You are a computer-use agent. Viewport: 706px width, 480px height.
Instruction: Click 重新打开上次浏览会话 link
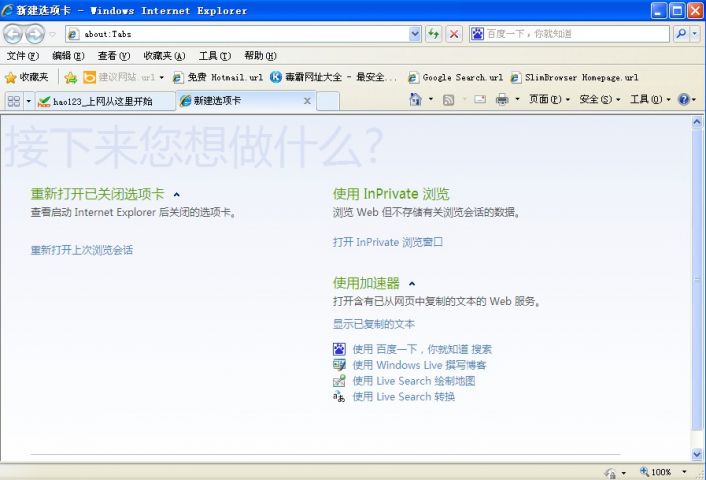(x=81, y=250)
